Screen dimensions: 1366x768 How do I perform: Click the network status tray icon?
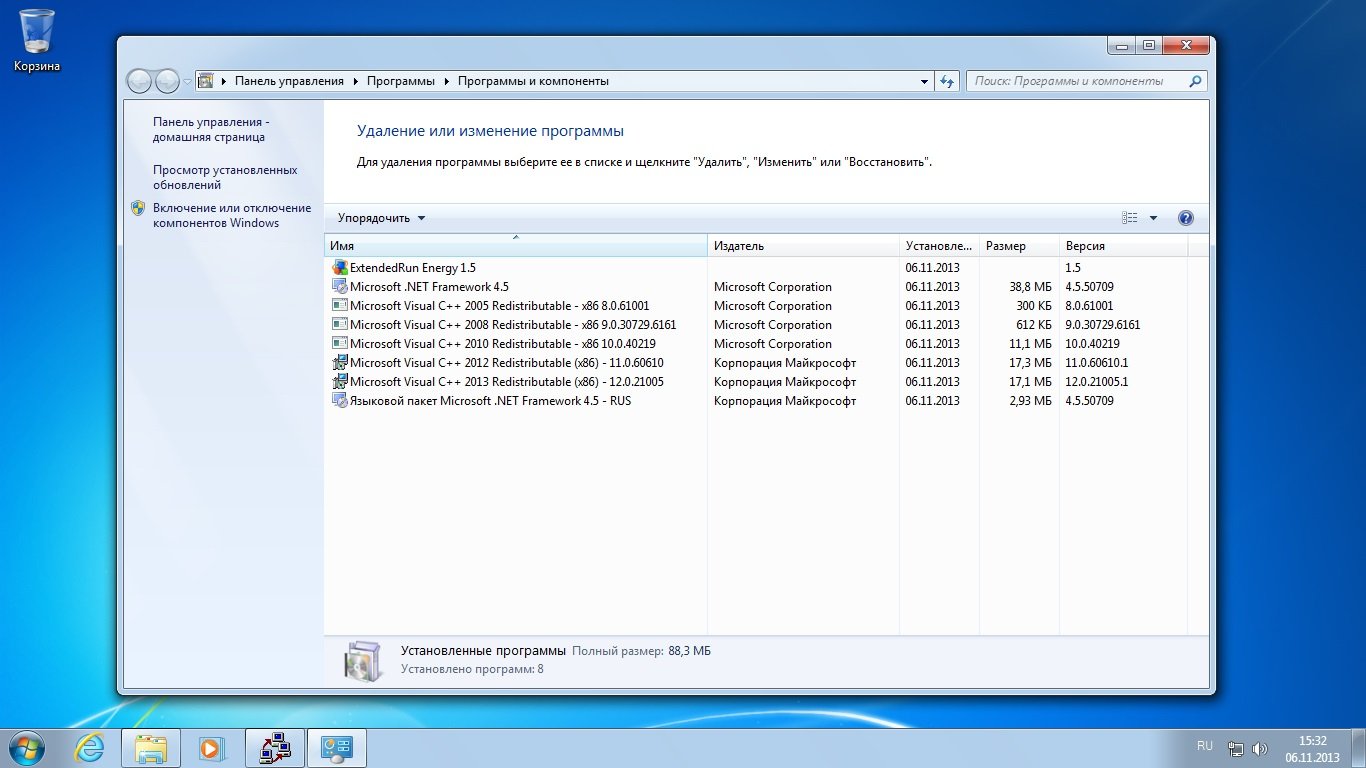coord(1236,748)
